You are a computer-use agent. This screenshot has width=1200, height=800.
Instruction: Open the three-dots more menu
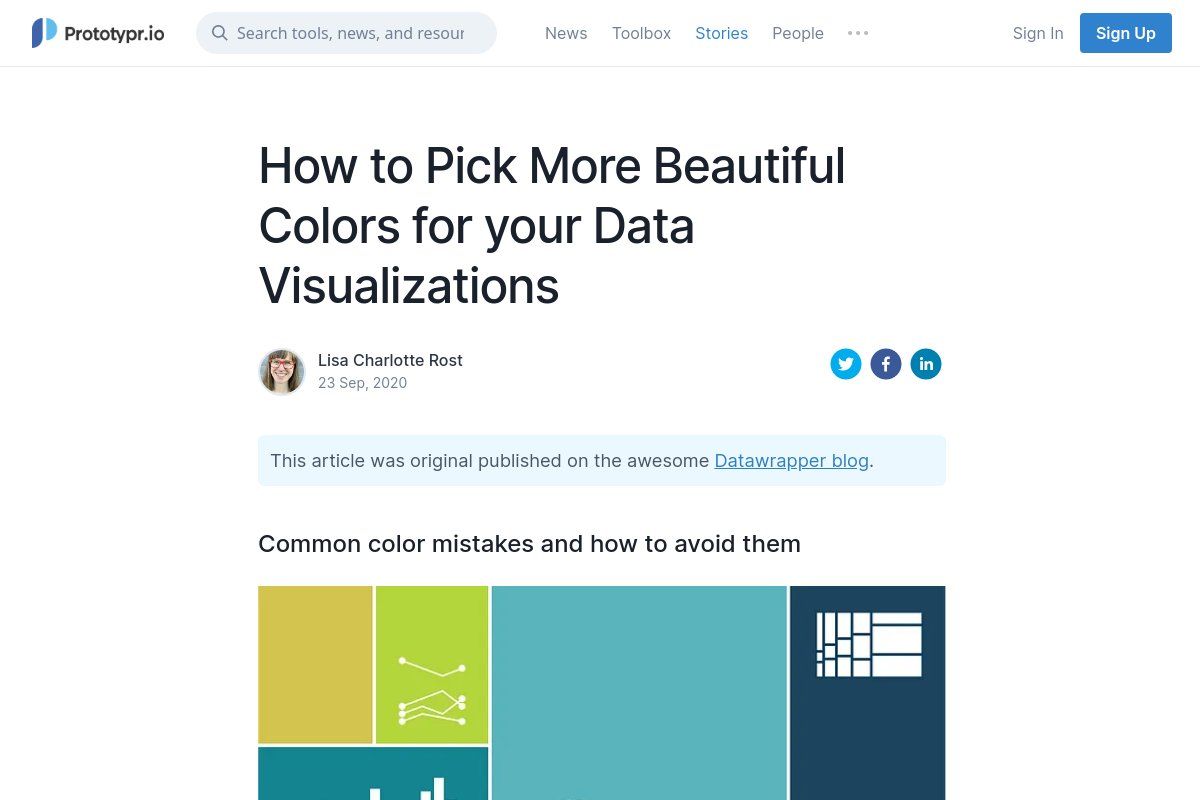(x=858, y=33)
